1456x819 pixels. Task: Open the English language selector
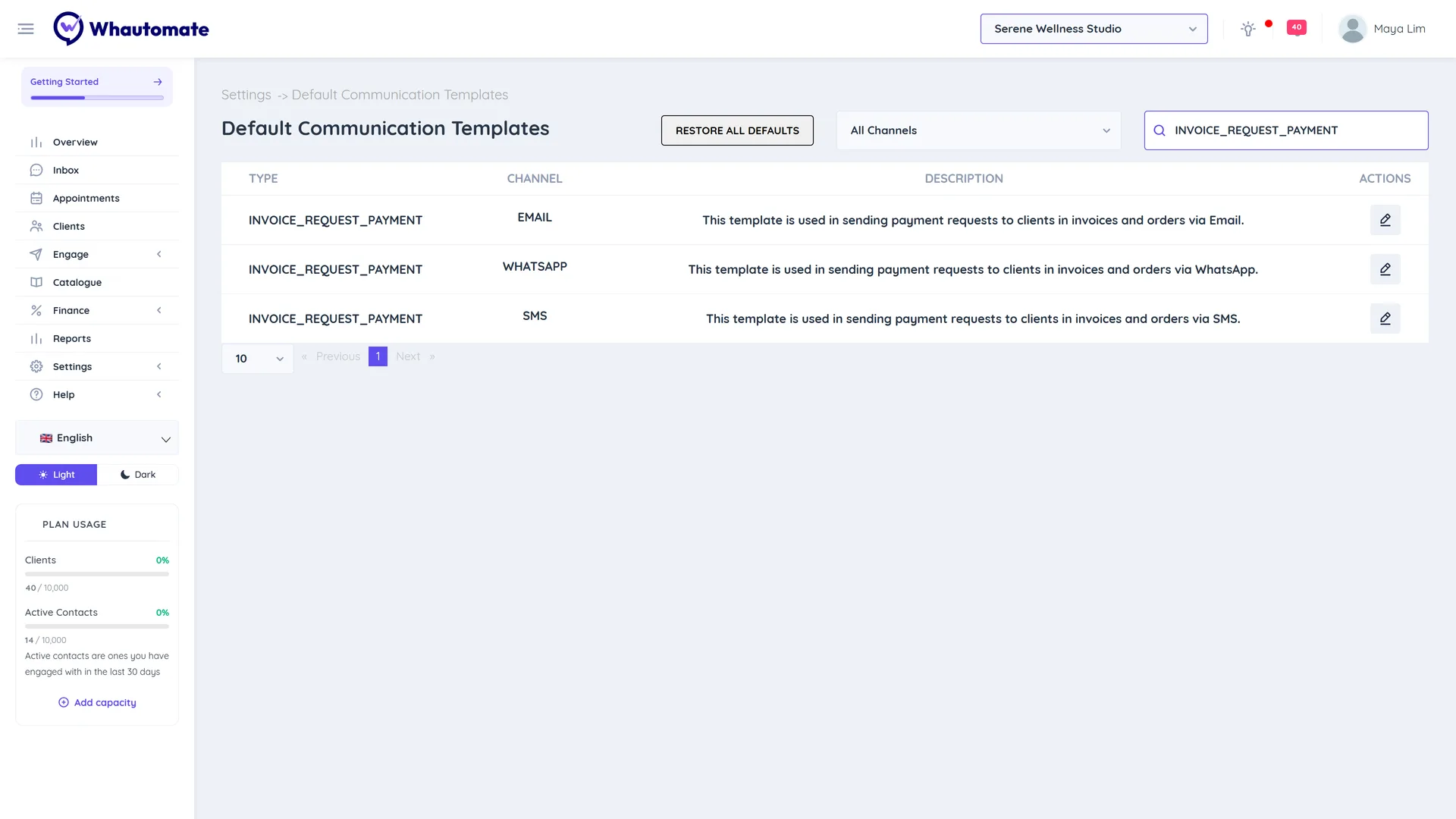click(97, 438)
